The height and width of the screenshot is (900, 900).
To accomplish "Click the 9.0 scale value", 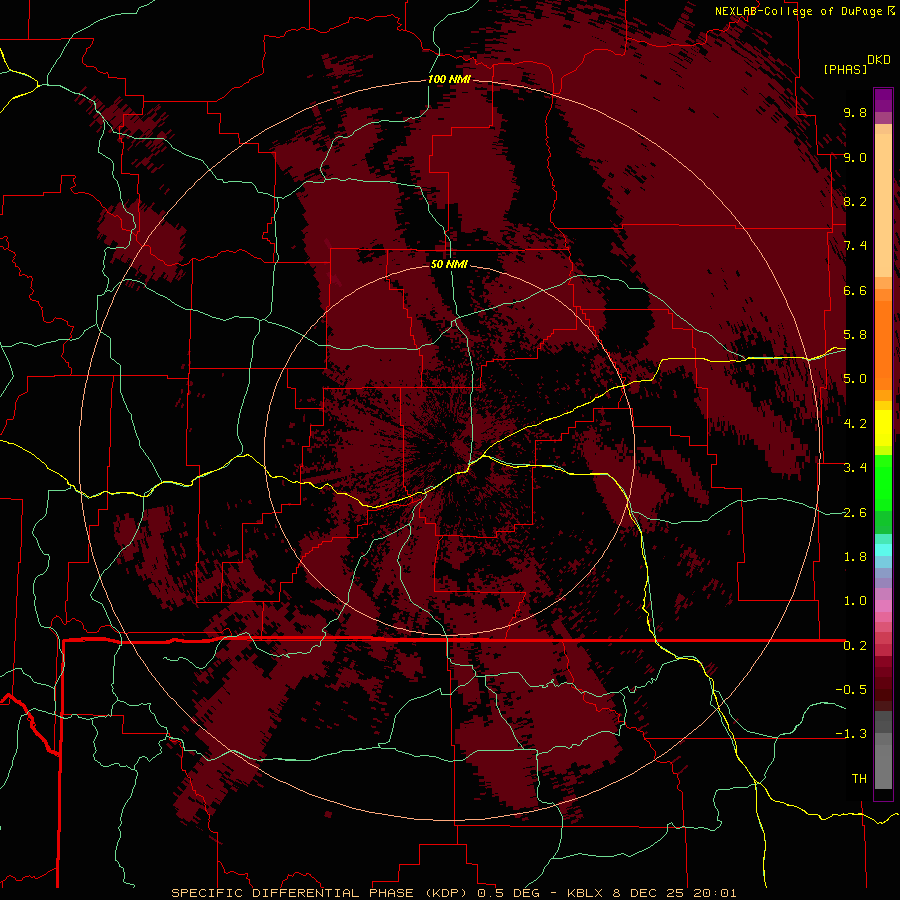I will pos(855,157).
